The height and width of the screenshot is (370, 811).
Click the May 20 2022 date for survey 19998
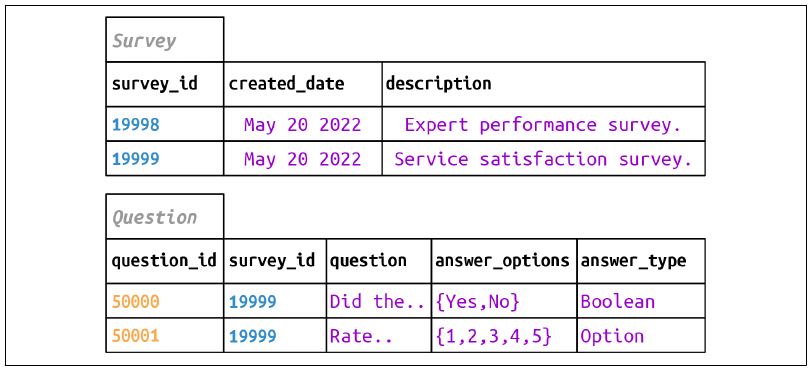(x=303, y=124)
